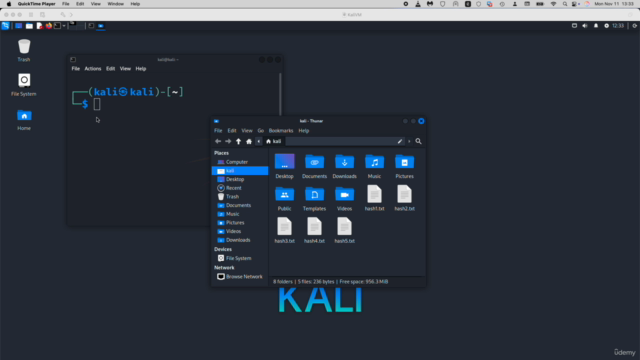Screen dimensions: 640x360
Task: Select the hash1.txt file
Action: pyautogui.click(x=374, y=194)
